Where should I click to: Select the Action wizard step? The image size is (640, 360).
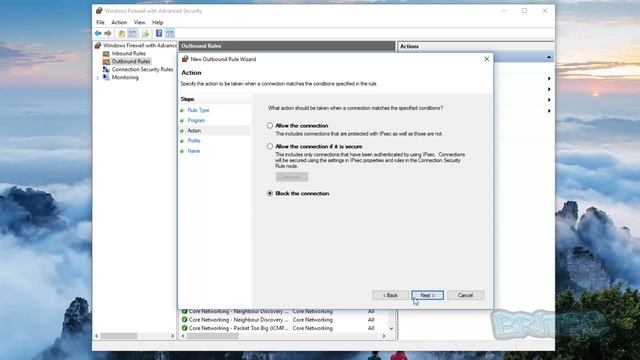tap(194, 131)
